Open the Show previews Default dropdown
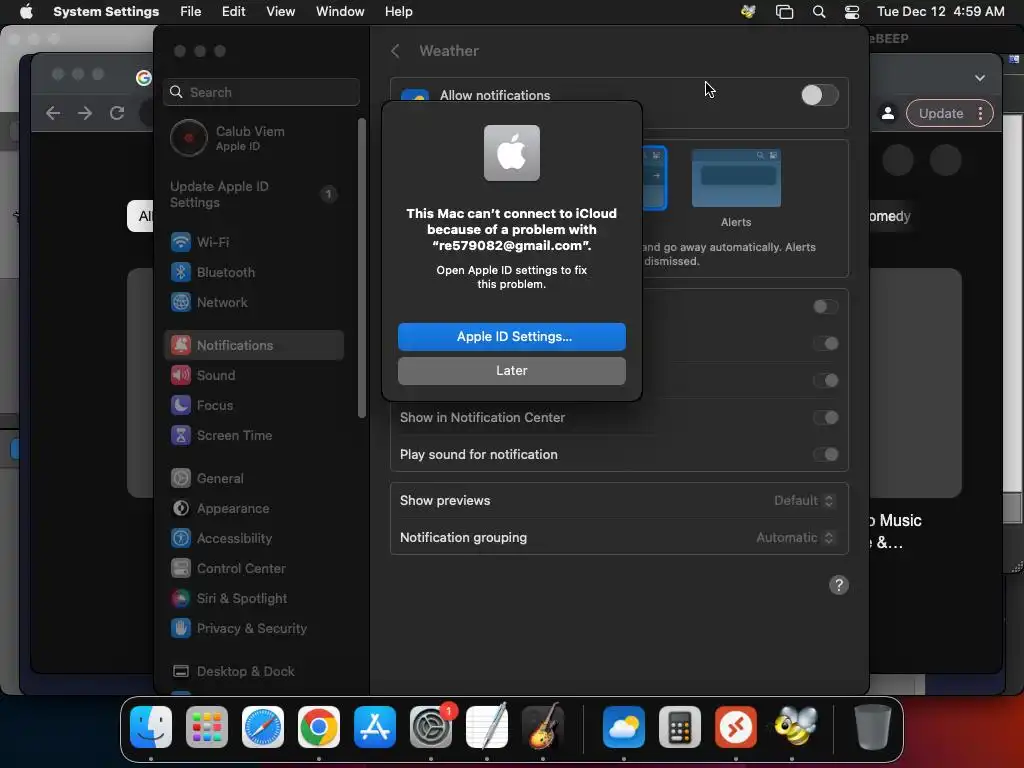 pos(804,501)
